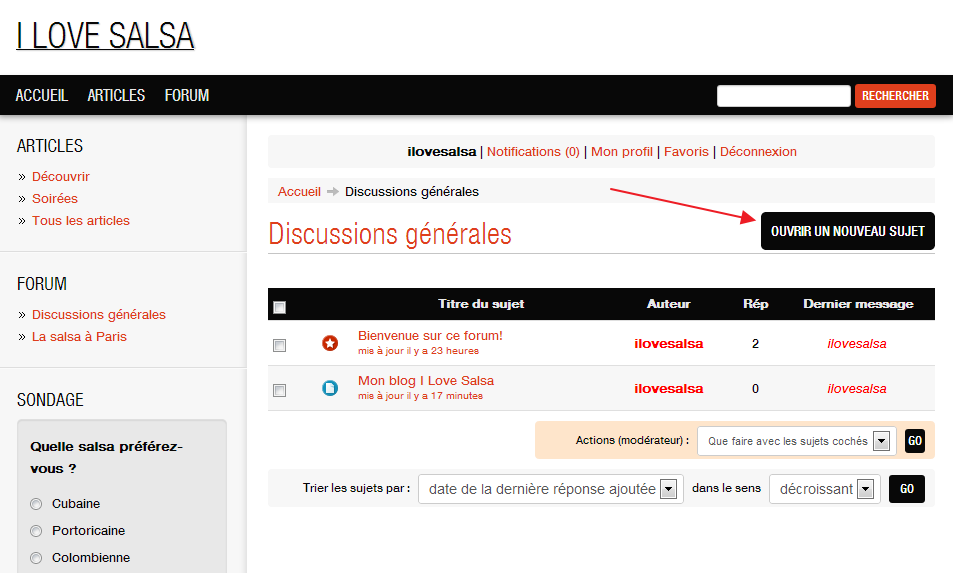Select the Cubaine poll option
Image resolution: width=953 pixels, height=573 pixels.
(x=36, y=504)
